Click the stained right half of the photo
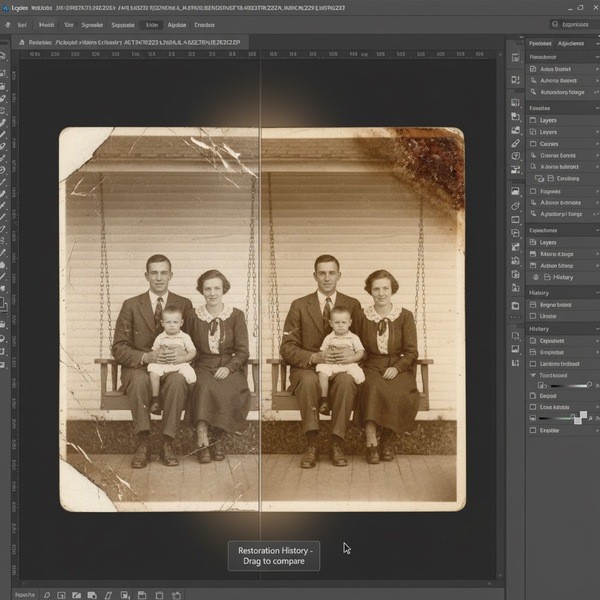This screenshot has width=600, height=600. 363,319
